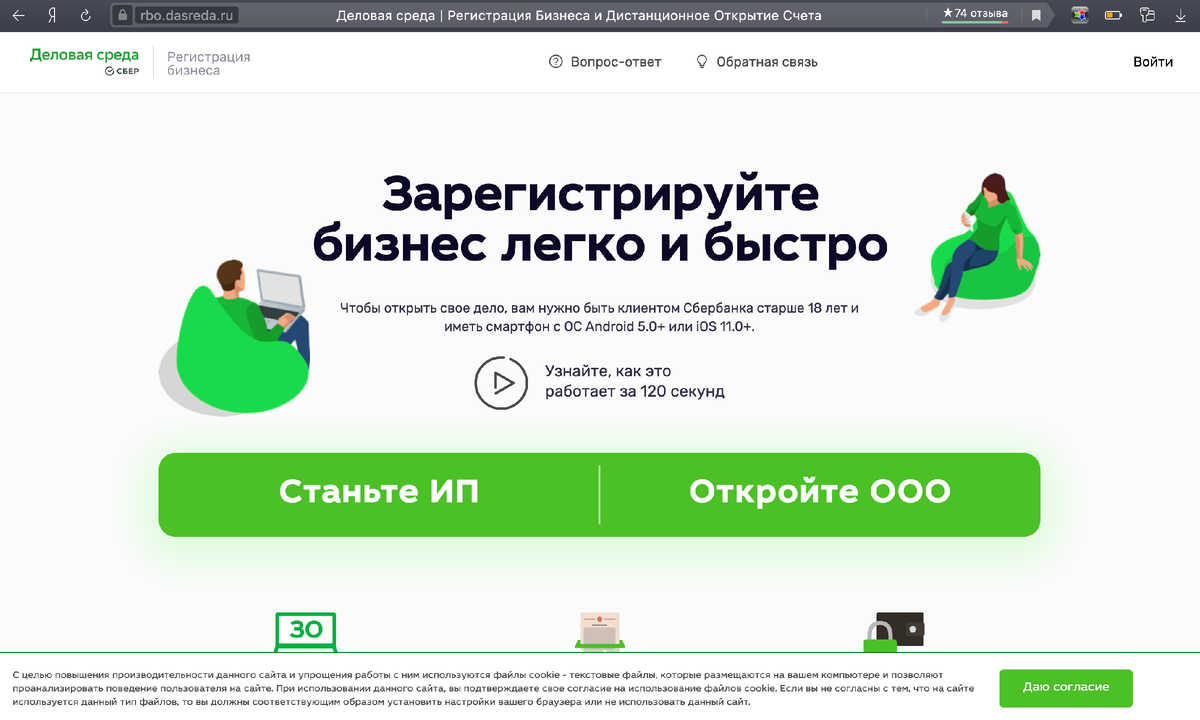Open the 74 отзыва site rating
This screenshot has height=720, width=1200.
[975, 14]
